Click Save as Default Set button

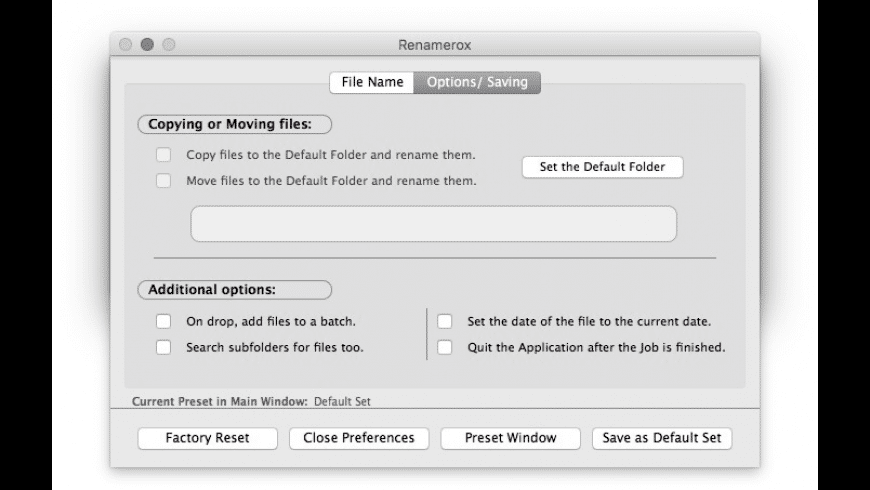tap(661, 438)
